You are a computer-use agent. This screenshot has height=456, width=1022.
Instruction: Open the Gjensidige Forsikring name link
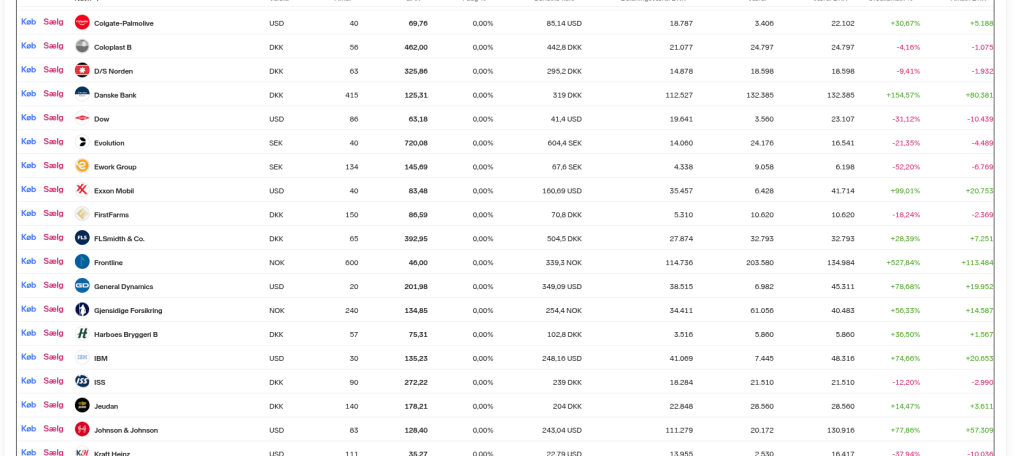(x=128, y=311)
